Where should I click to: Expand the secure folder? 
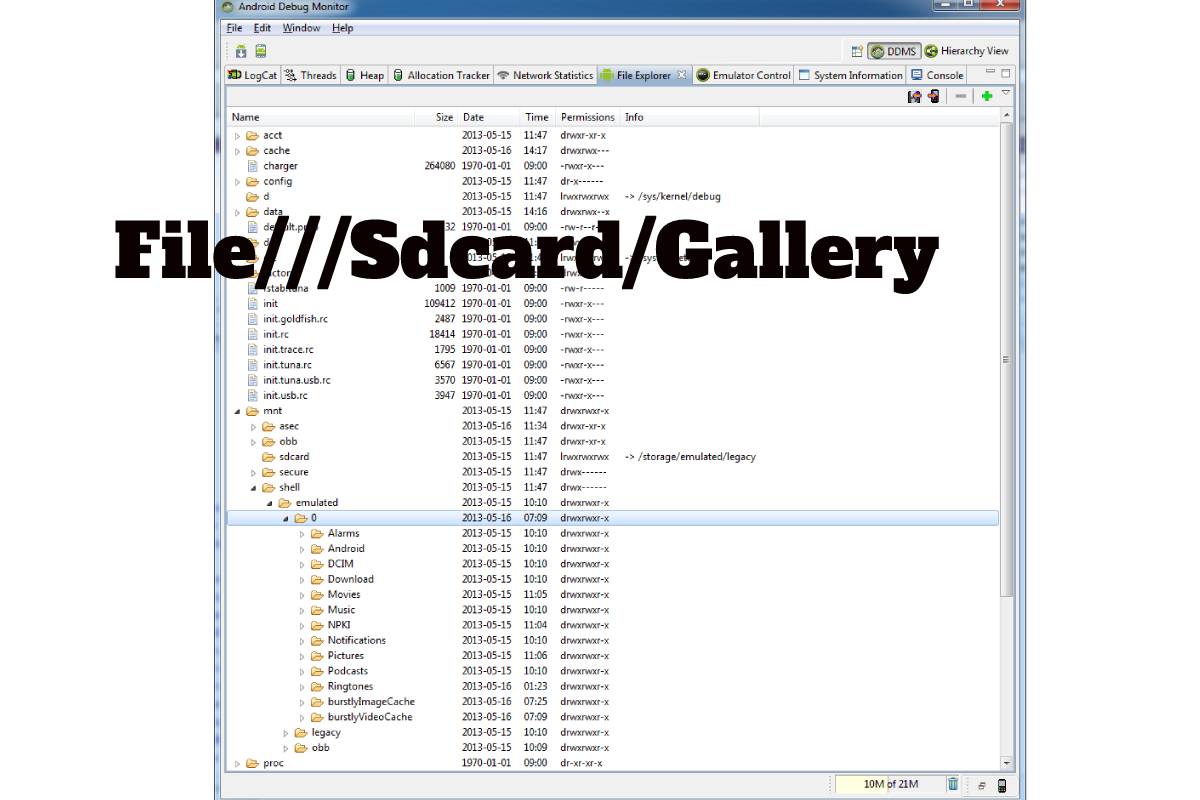pyautogui.click(x=254, y=472)
